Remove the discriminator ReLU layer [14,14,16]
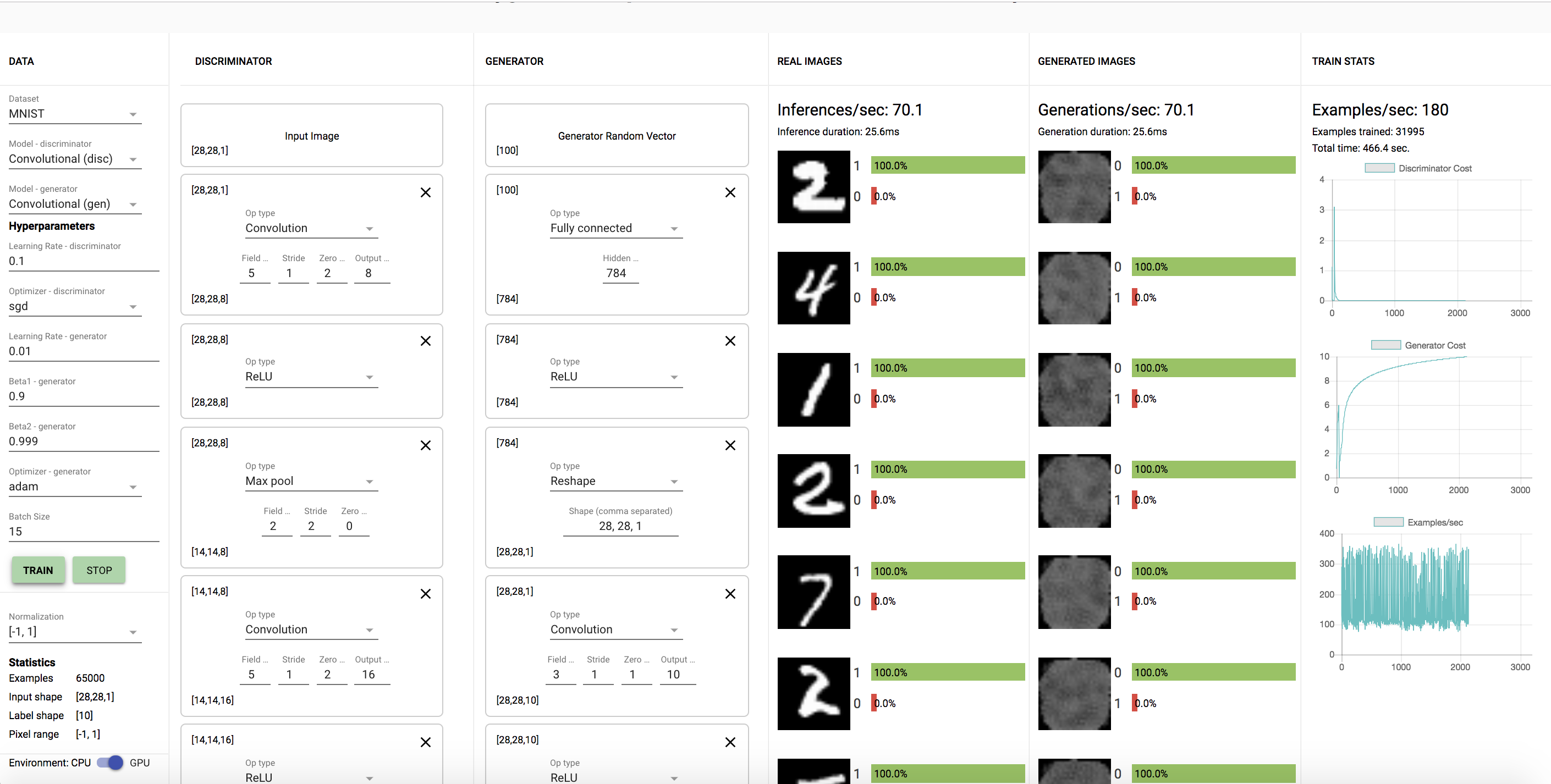 (x=425, y=742)
